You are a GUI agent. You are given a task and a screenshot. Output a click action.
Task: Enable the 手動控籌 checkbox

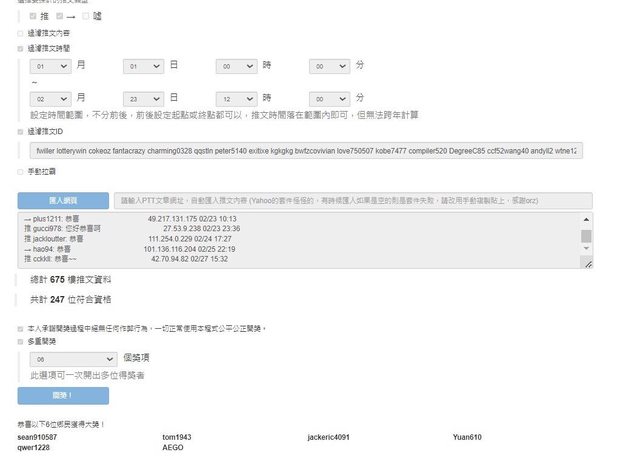tap(21, 172)
